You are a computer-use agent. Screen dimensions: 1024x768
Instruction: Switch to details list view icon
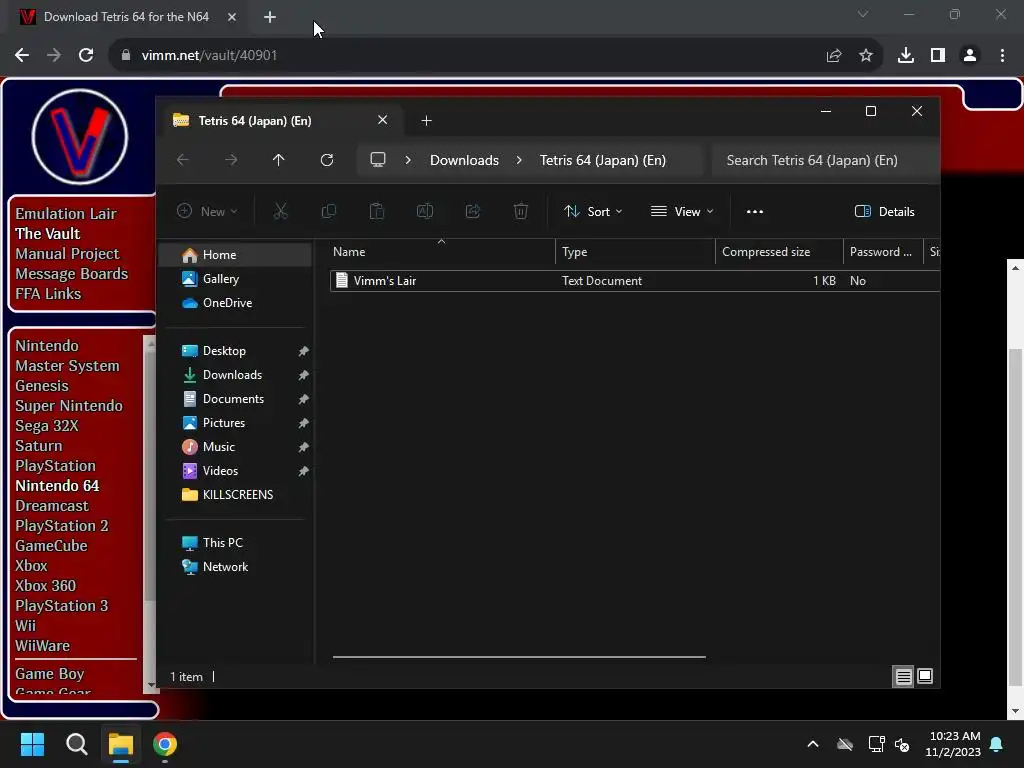(x=903, y=677)
